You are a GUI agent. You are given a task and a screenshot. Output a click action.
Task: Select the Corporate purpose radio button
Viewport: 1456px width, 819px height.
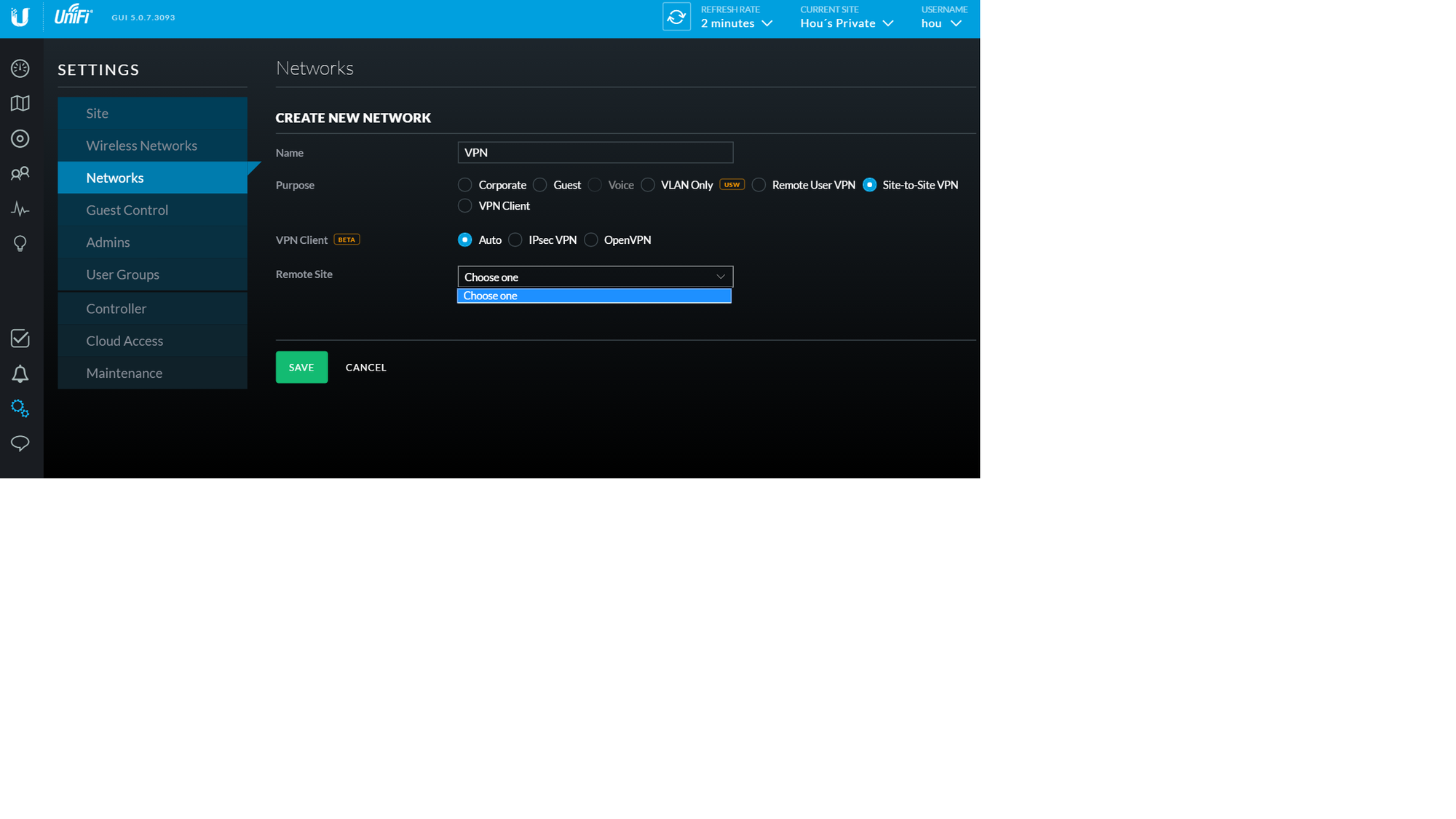pyautogui.click(x=464, y=185)
